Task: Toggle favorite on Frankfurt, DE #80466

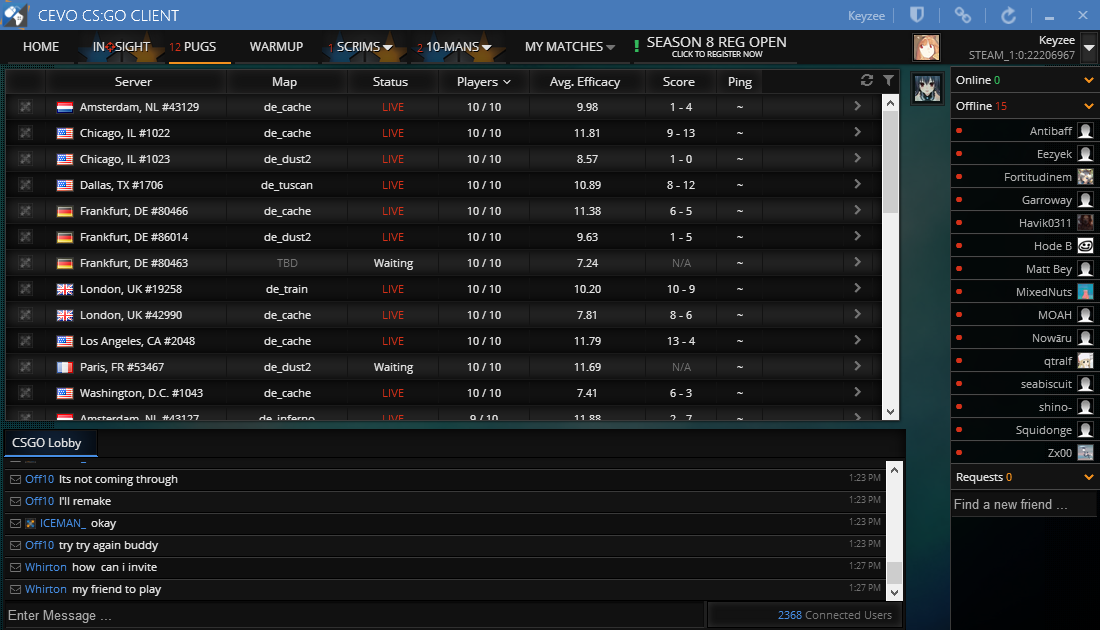Action: pos(25,210)
